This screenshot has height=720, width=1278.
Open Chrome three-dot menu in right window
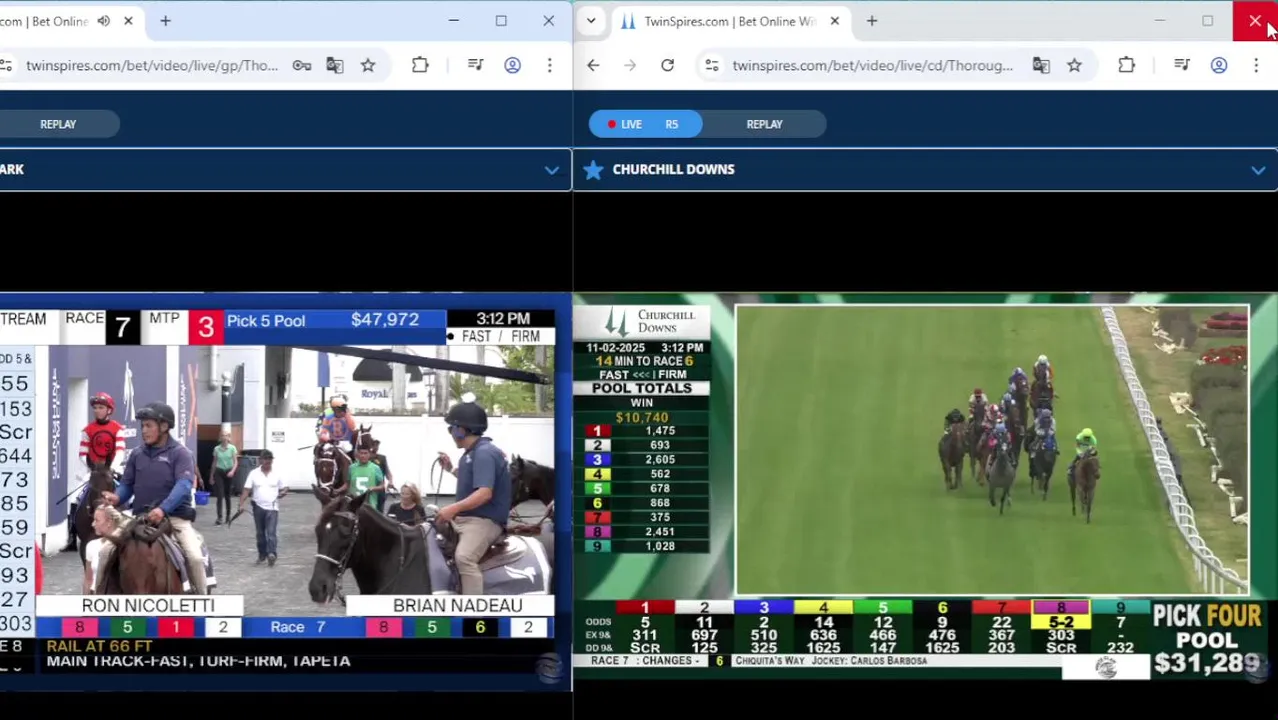click(x=1256, y=66)
